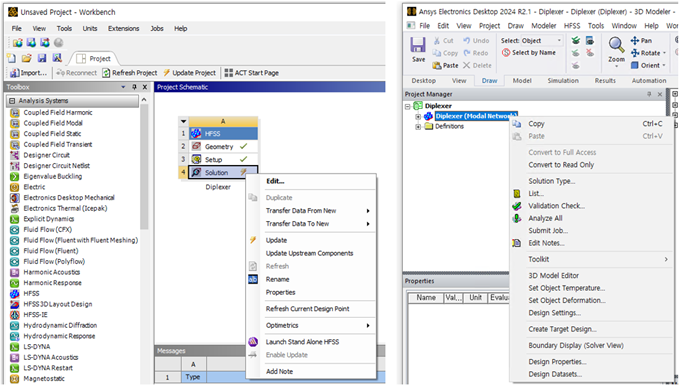Click Reconnect in Workbench toolbar

pyautogui.click(x=76, y=73)
